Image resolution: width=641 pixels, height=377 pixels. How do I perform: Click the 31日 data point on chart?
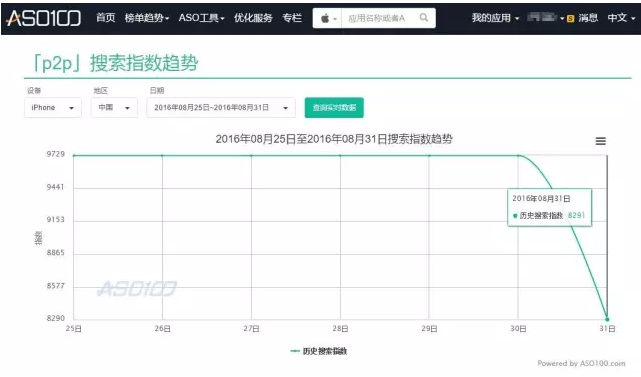coord(607,319)
